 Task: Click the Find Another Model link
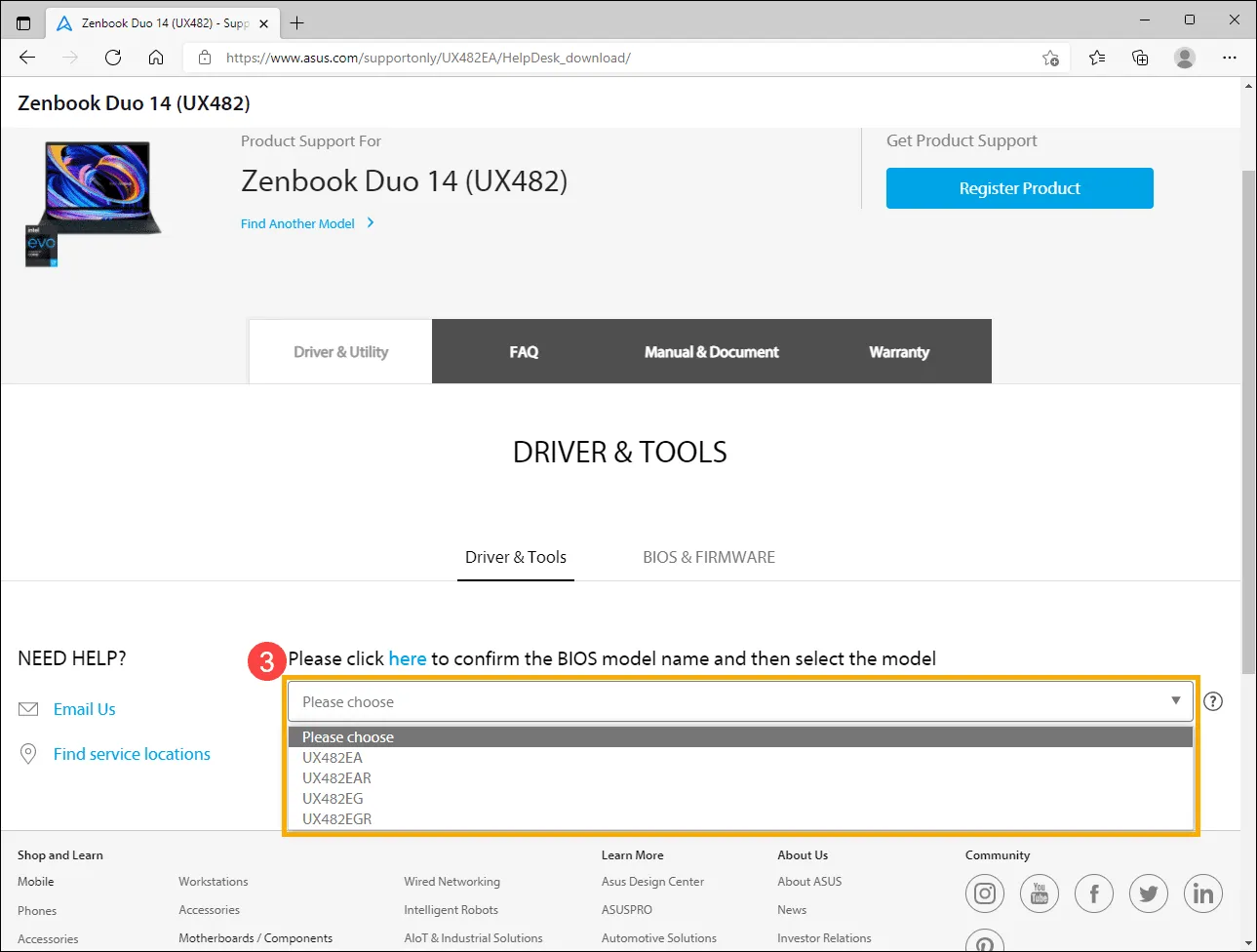pos(297,223)
